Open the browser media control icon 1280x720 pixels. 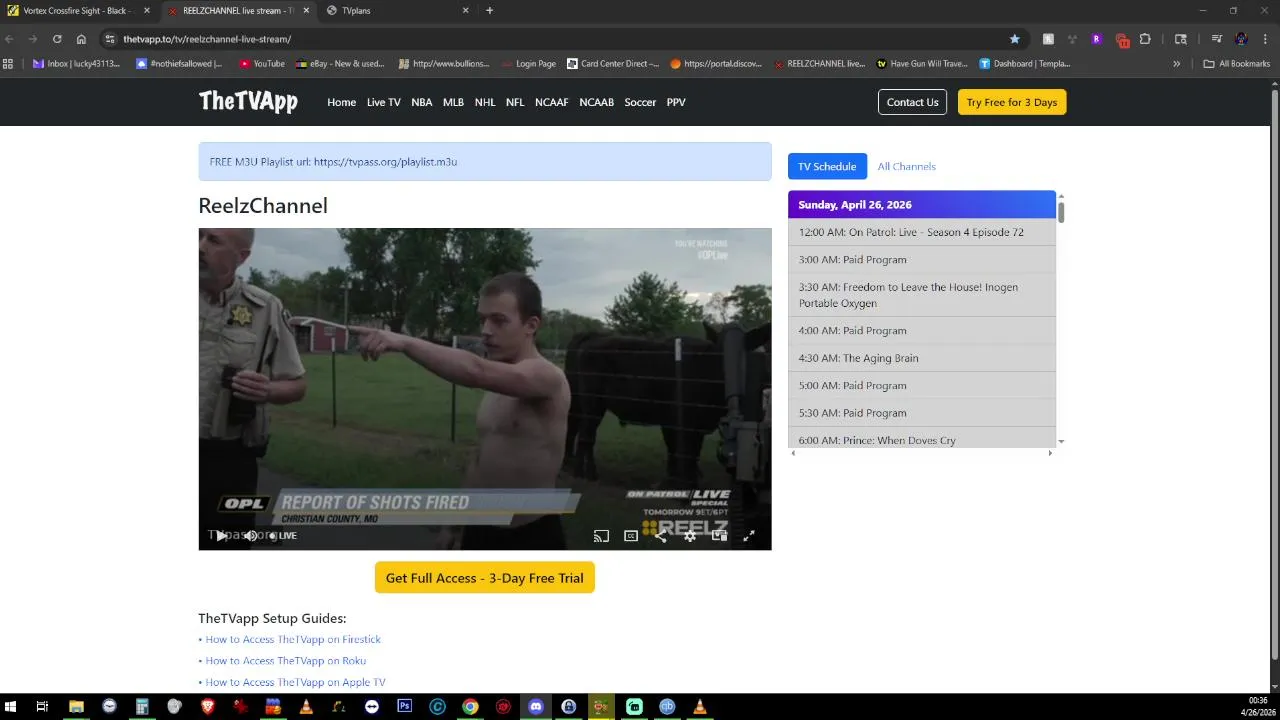[1217, 39]
